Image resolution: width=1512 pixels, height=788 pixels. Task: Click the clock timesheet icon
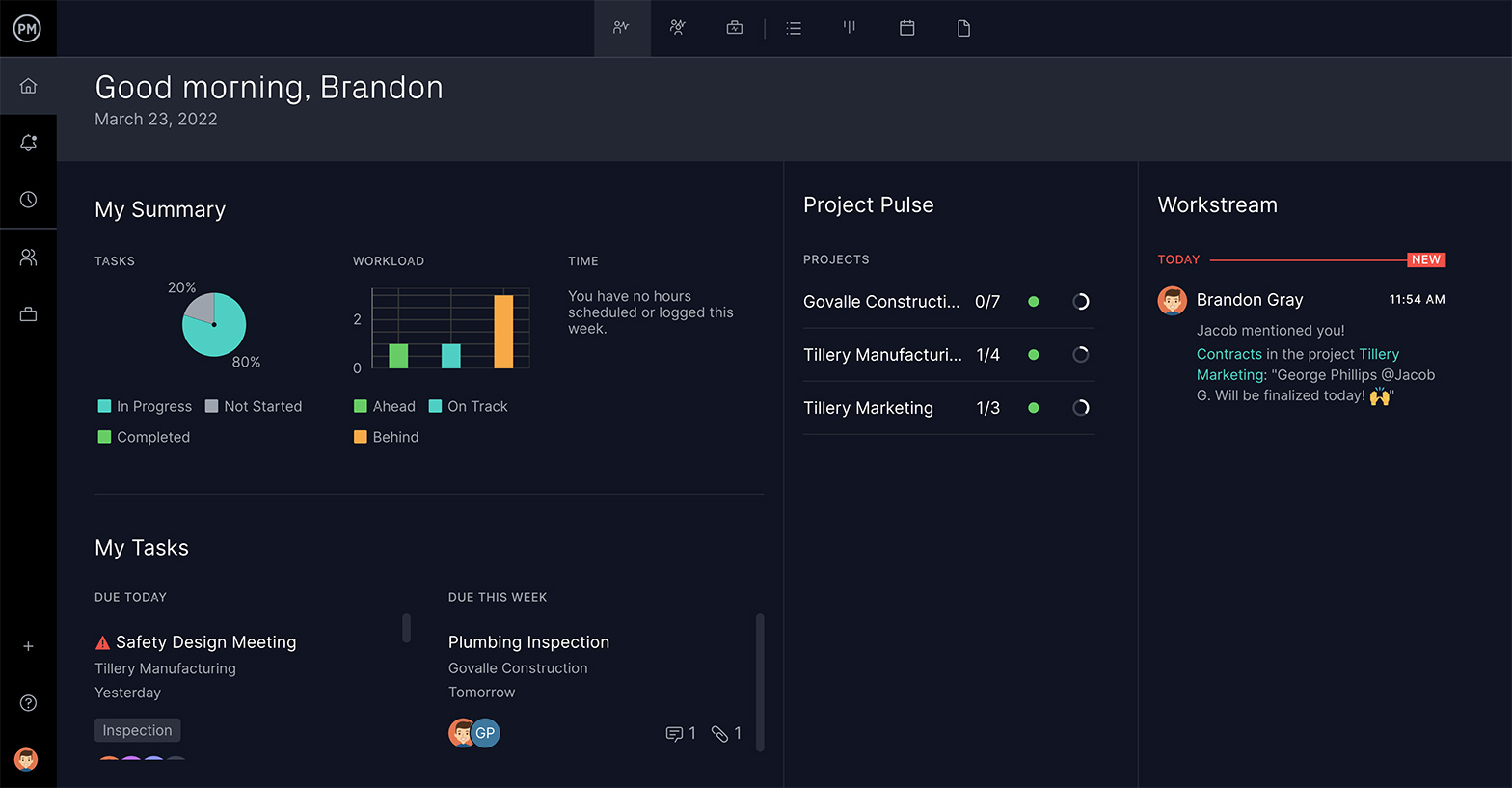click(x=28, y=200)
